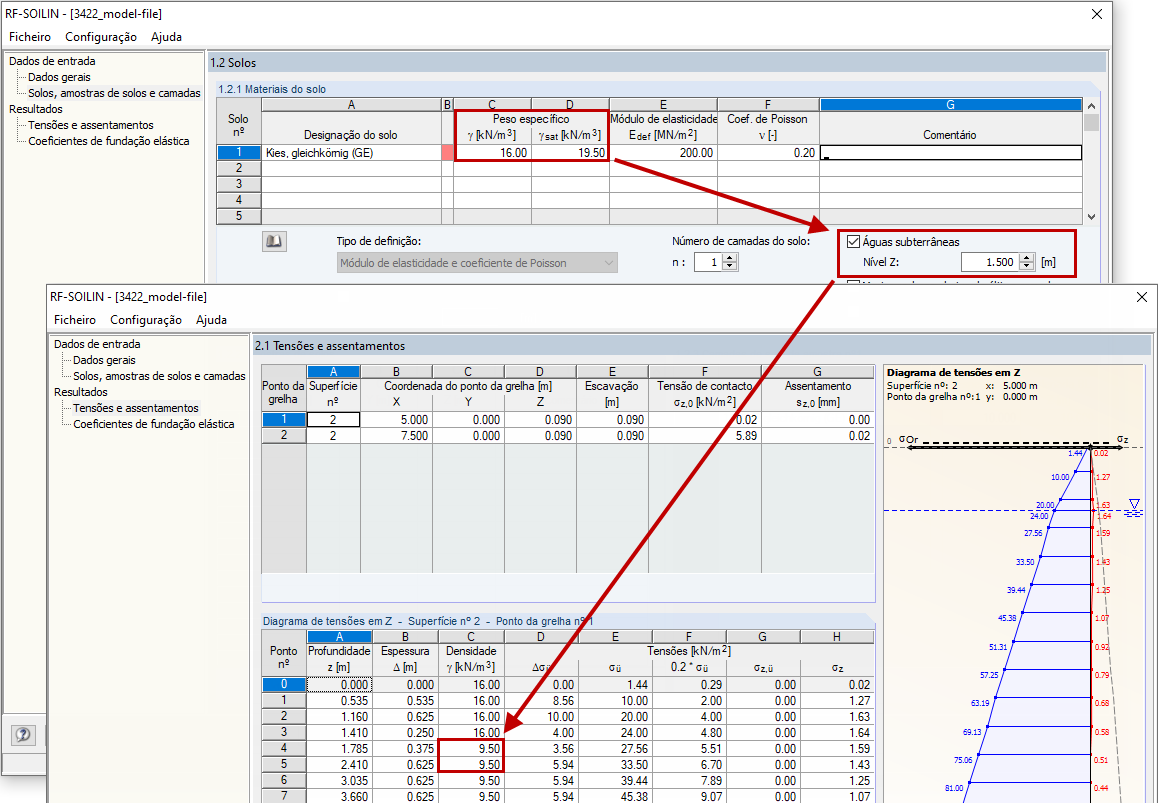Open Ficheiro menu in the 1.2 Solos window
This screenshot has width=1159, height=803.
pyautogui.click(x=30, y=36)
